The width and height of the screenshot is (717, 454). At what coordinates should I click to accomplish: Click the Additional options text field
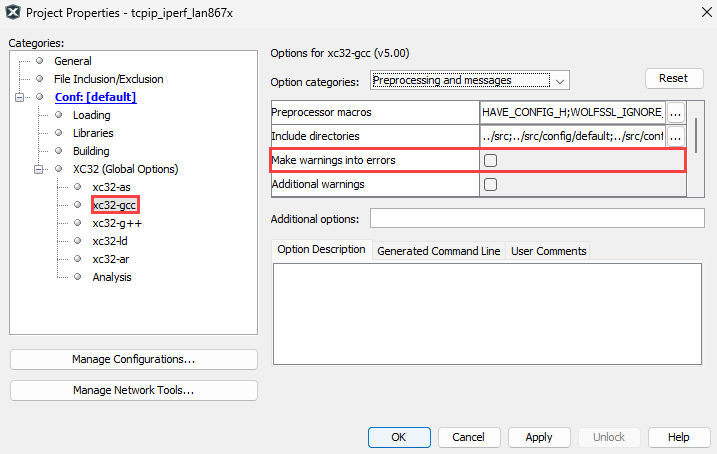pyautogui.click(x=538, y=219)
